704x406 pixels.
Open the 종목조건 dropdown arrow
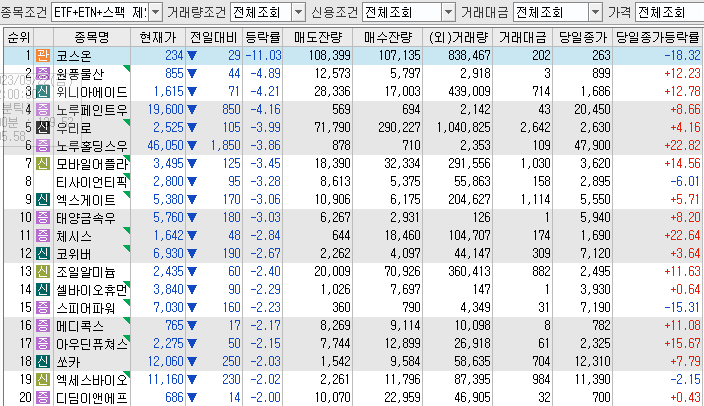click(155, 12)
